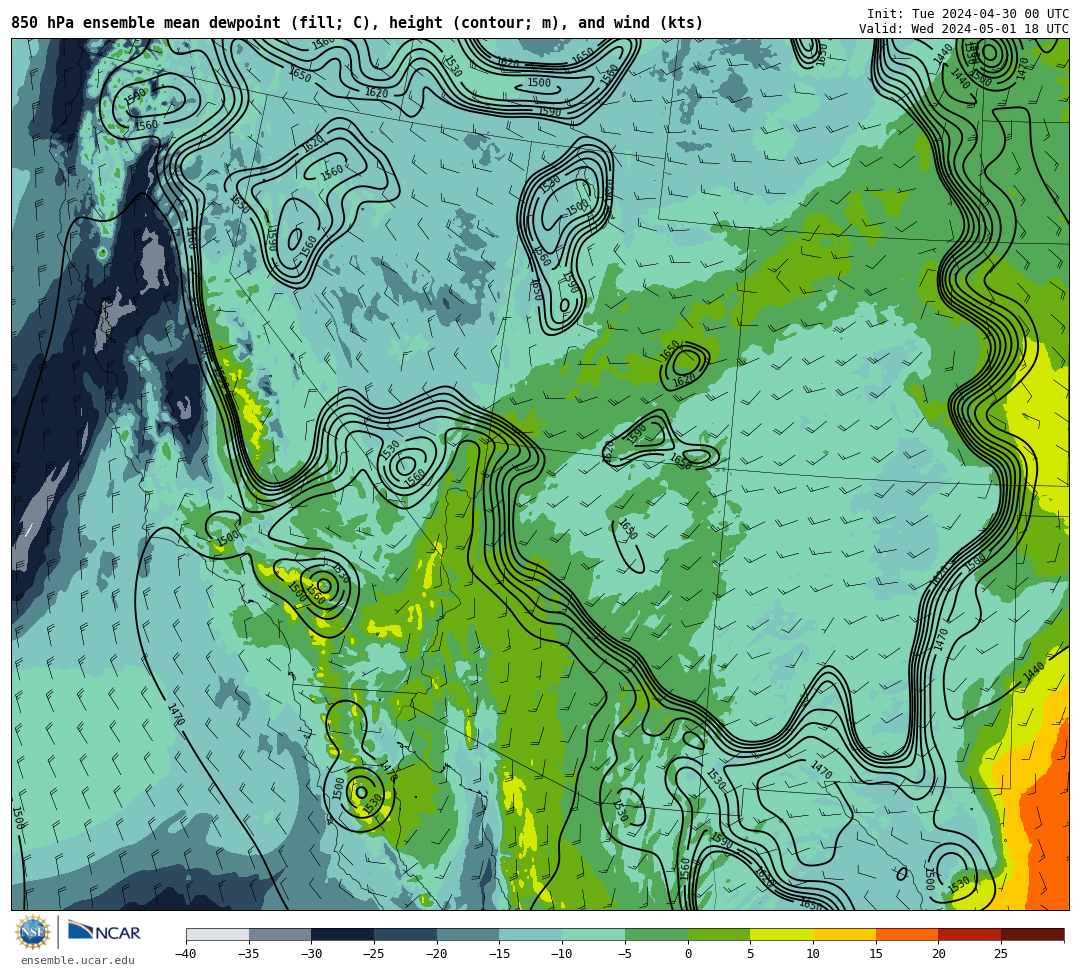Click the positive 15 colorbar tick label
Viewport: 1080px width, 973px height.
coord(876,954)
